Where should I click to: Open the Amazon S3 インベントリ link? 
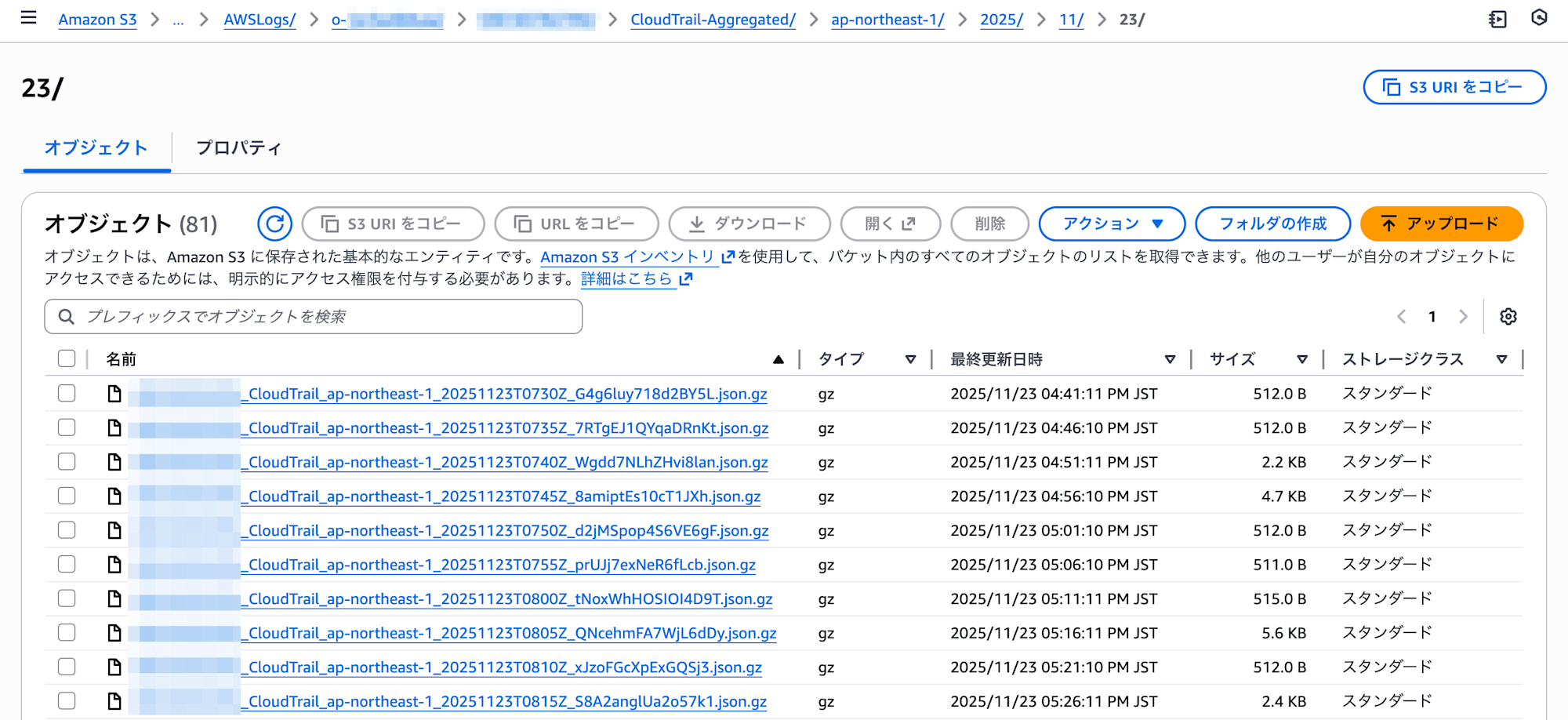click(x=629, y=256)
